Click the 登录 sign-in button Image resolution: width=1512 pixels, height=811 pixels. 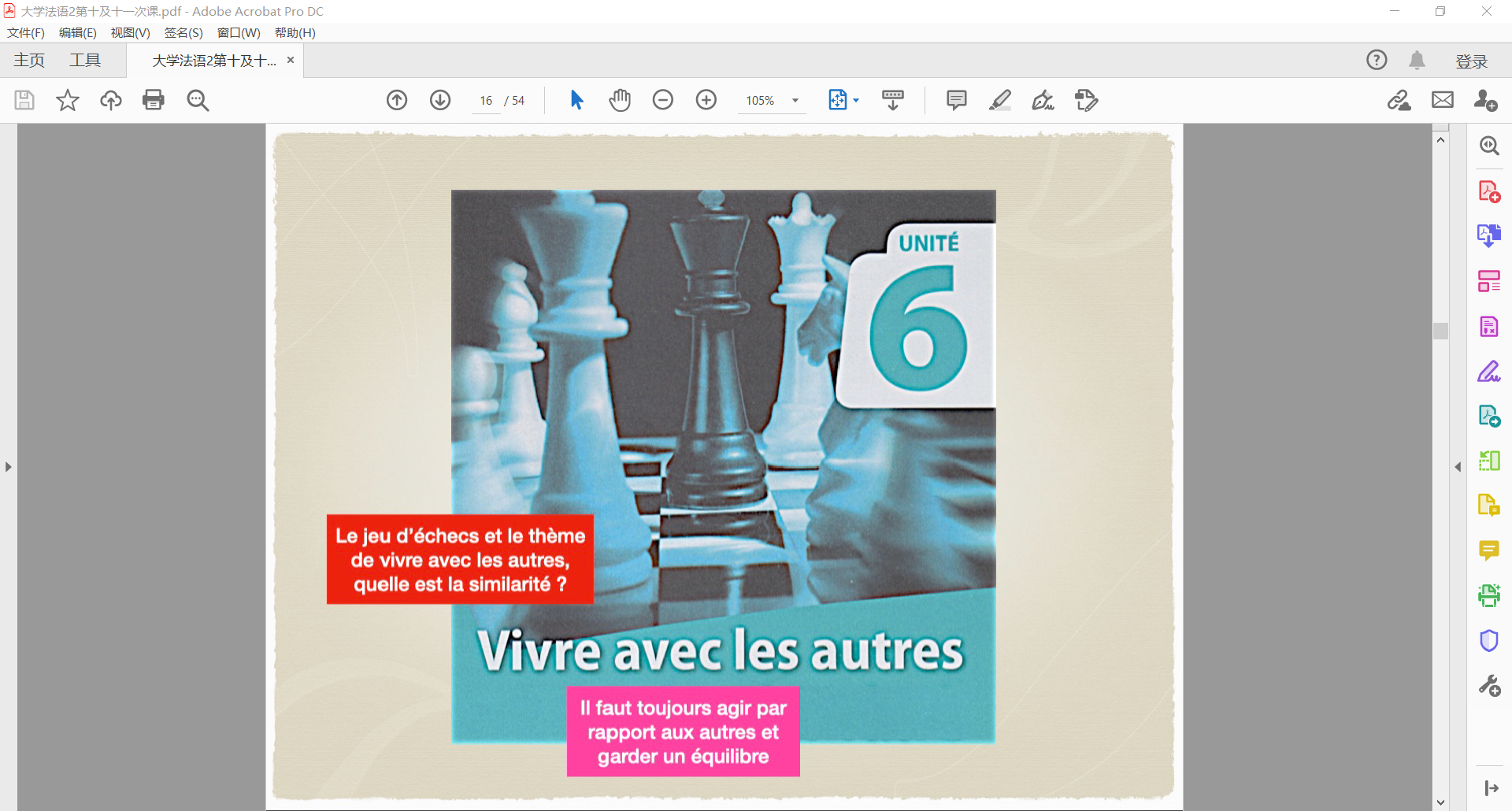[1472, 61]
